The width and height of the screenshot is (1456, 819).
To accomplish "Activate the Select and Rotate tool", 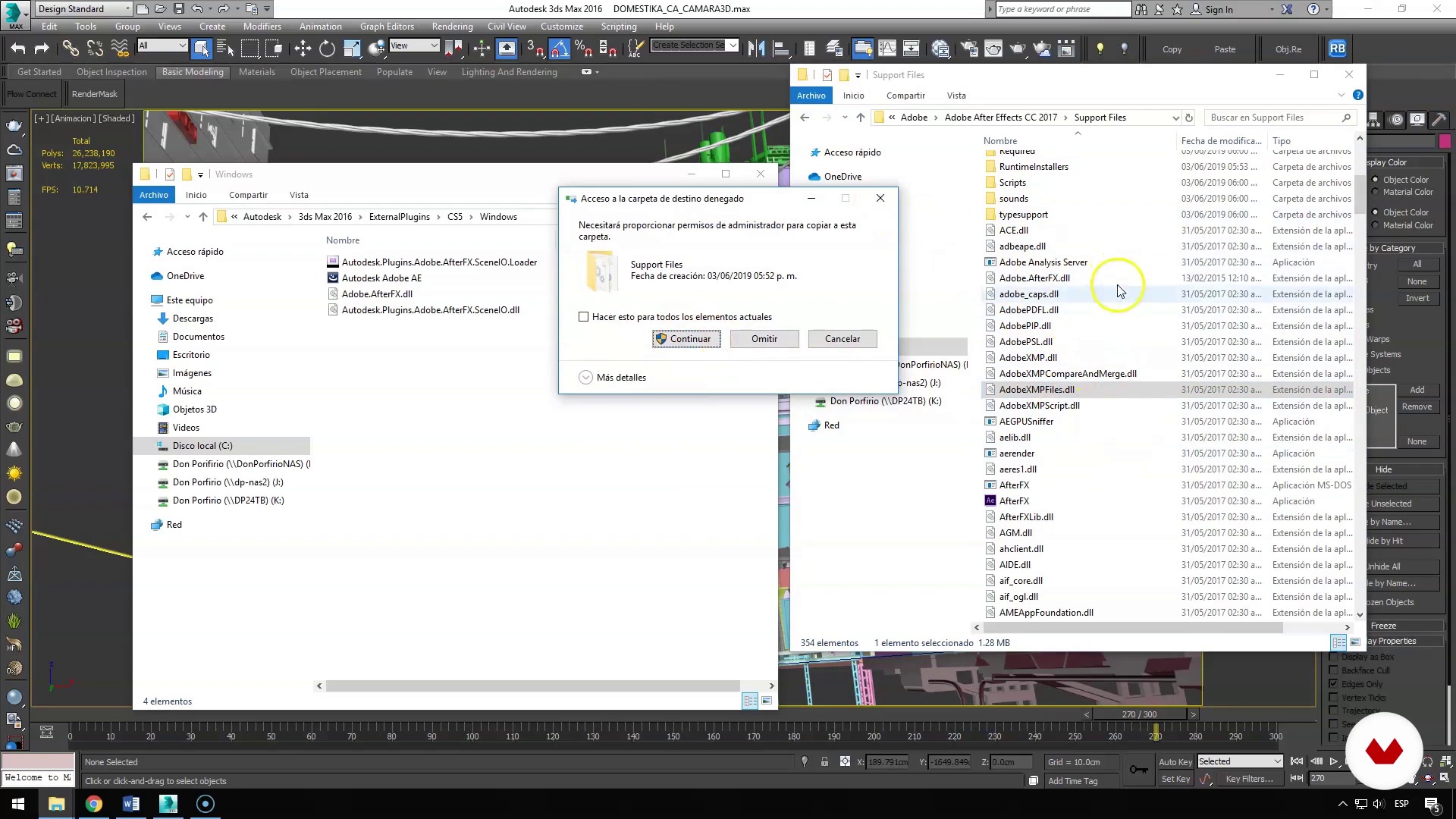I will (x=327, y=49).
